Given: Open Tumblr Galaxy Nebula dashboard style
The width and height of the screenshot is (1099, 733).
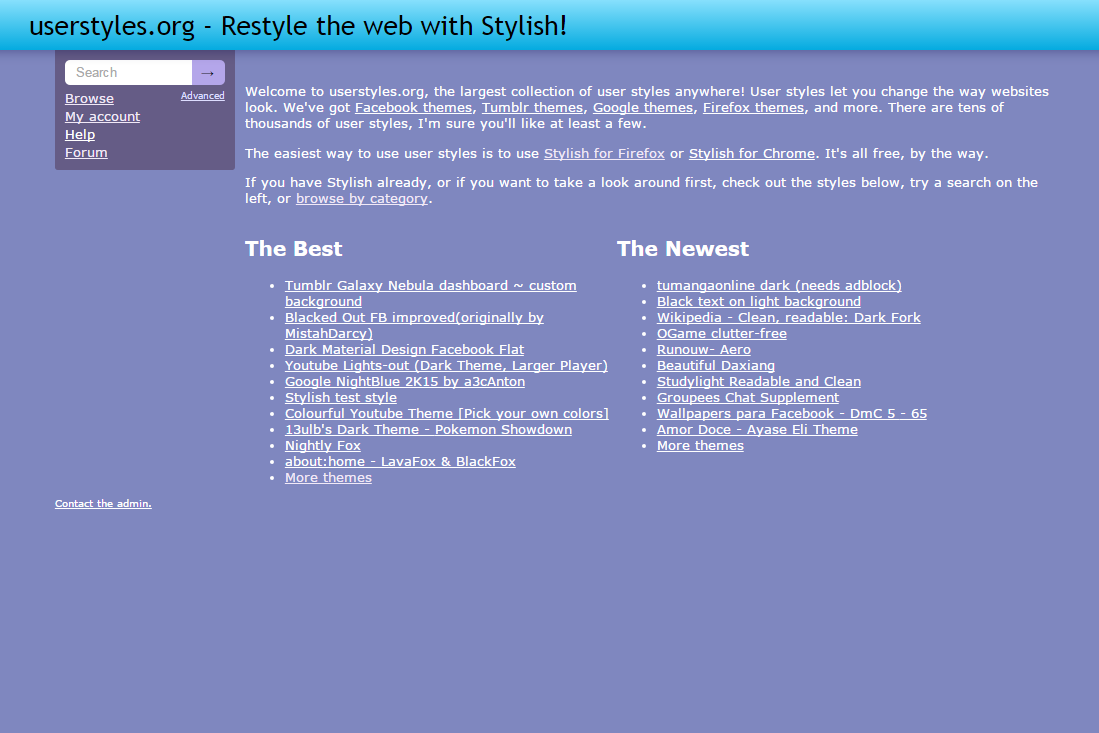Looking at the screenshot, I should tap(430, 294).
